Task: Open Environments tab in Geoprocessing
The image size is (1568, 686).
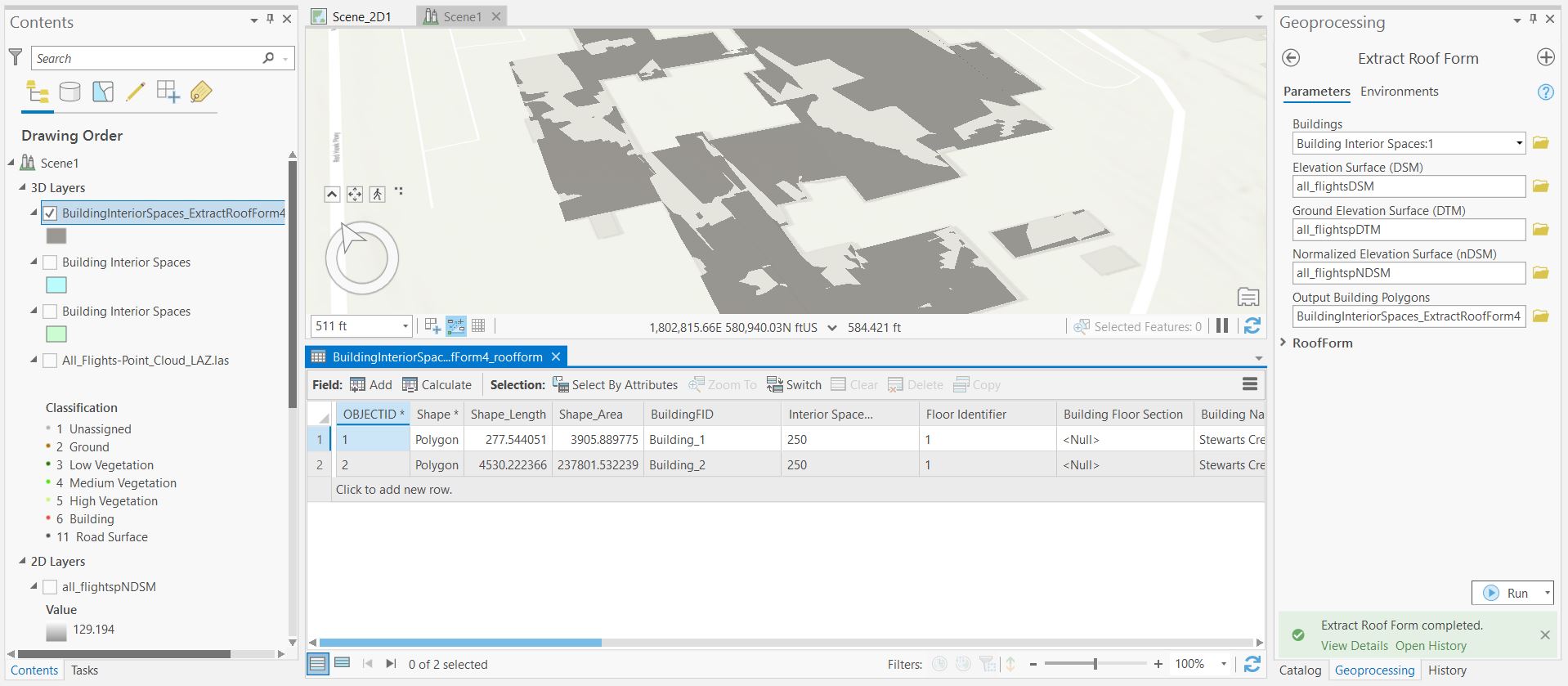Action: tap(1399, 92)
